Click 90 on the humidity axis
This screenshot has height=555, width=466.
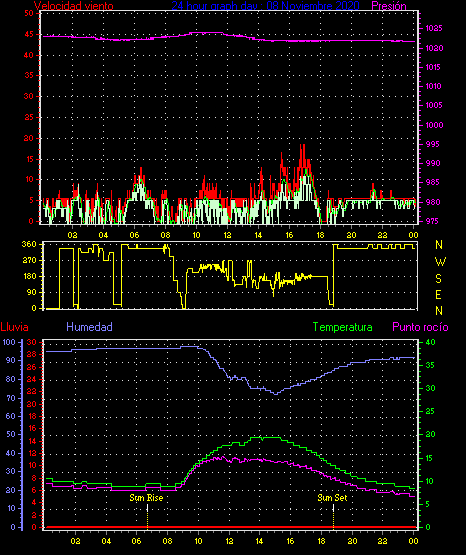point(11,360)
